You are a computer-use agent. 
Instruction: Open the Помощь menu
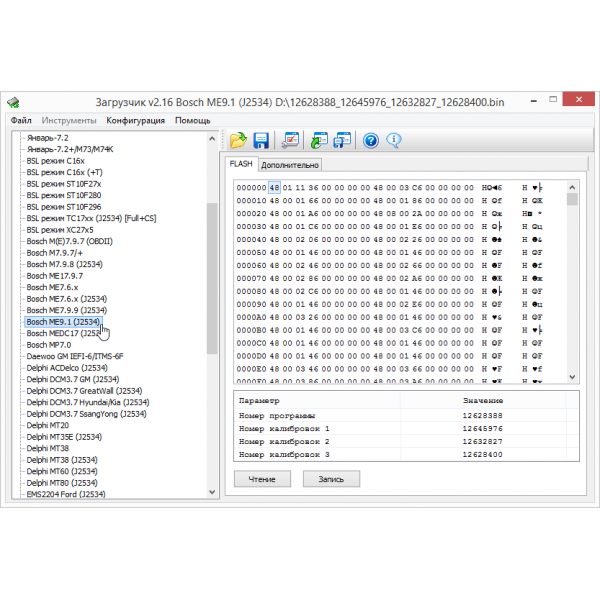point(192,121)
